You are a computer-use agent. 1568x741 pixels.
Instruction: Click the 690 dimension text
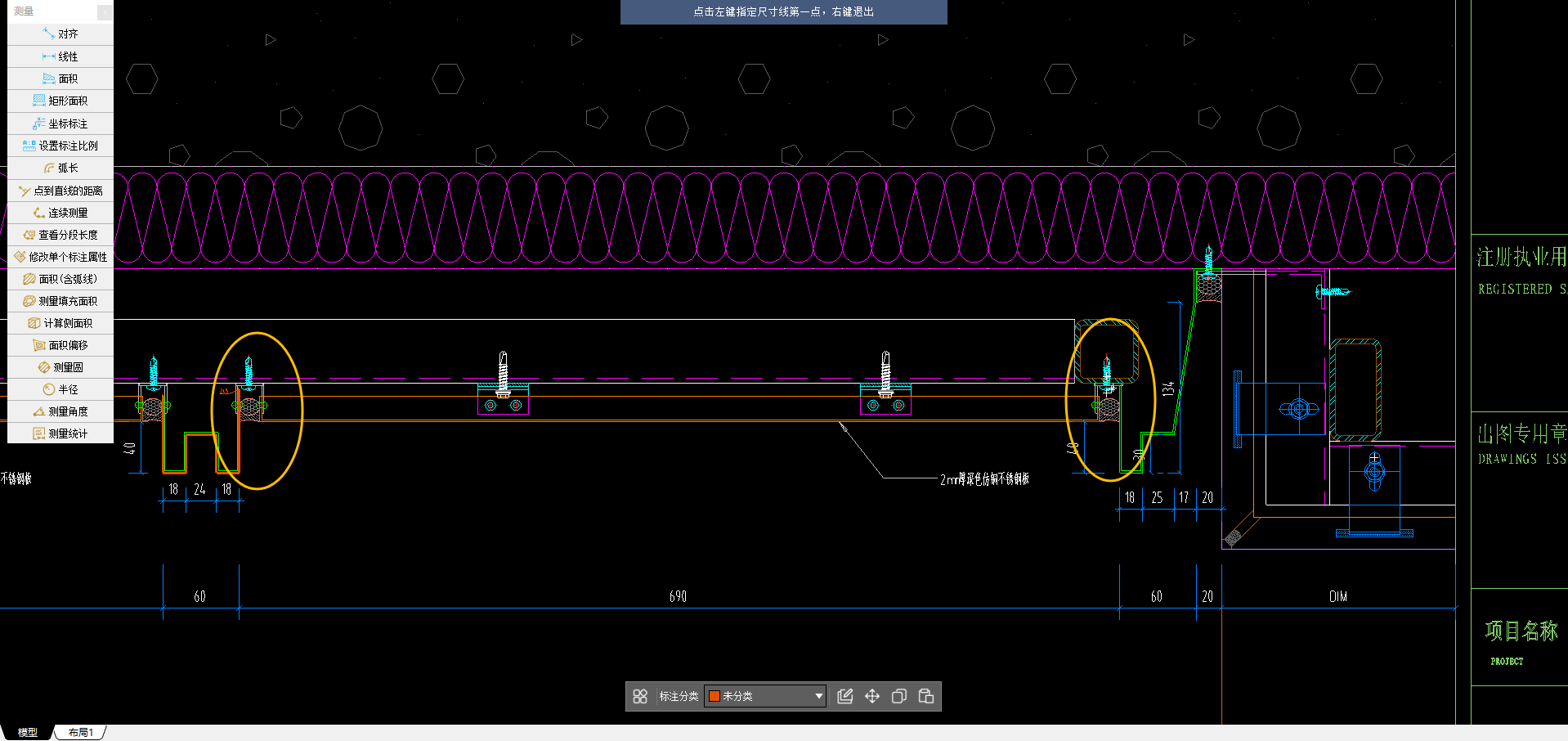678,596
